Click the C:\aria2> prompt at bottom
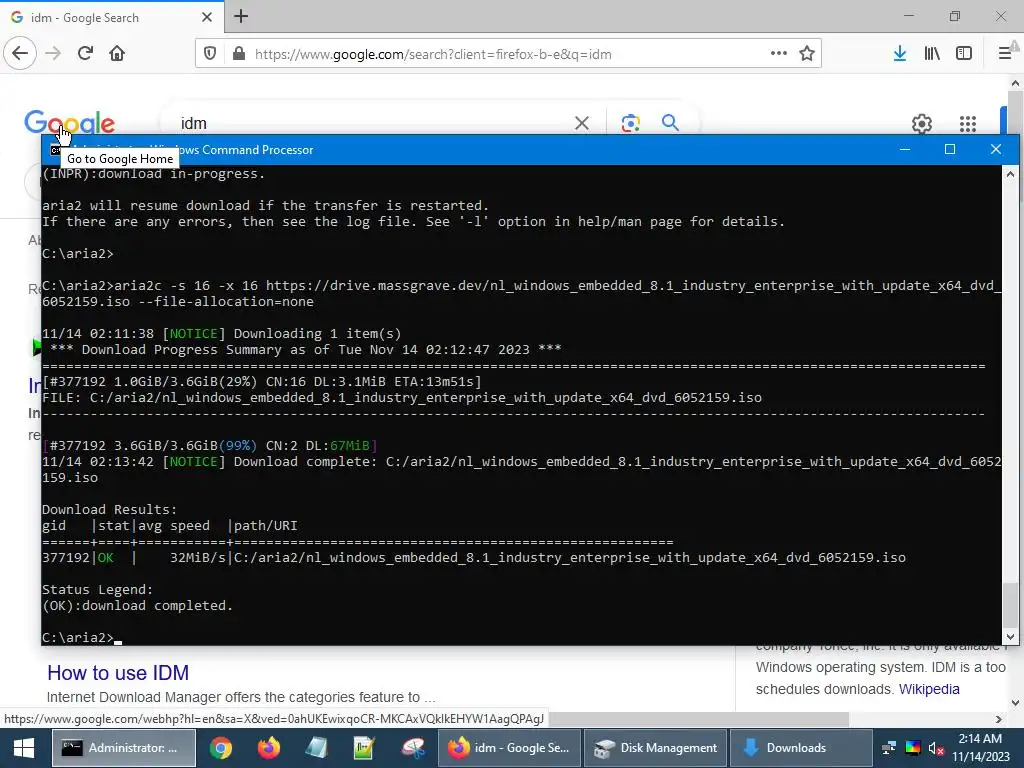 click(78, 637)
